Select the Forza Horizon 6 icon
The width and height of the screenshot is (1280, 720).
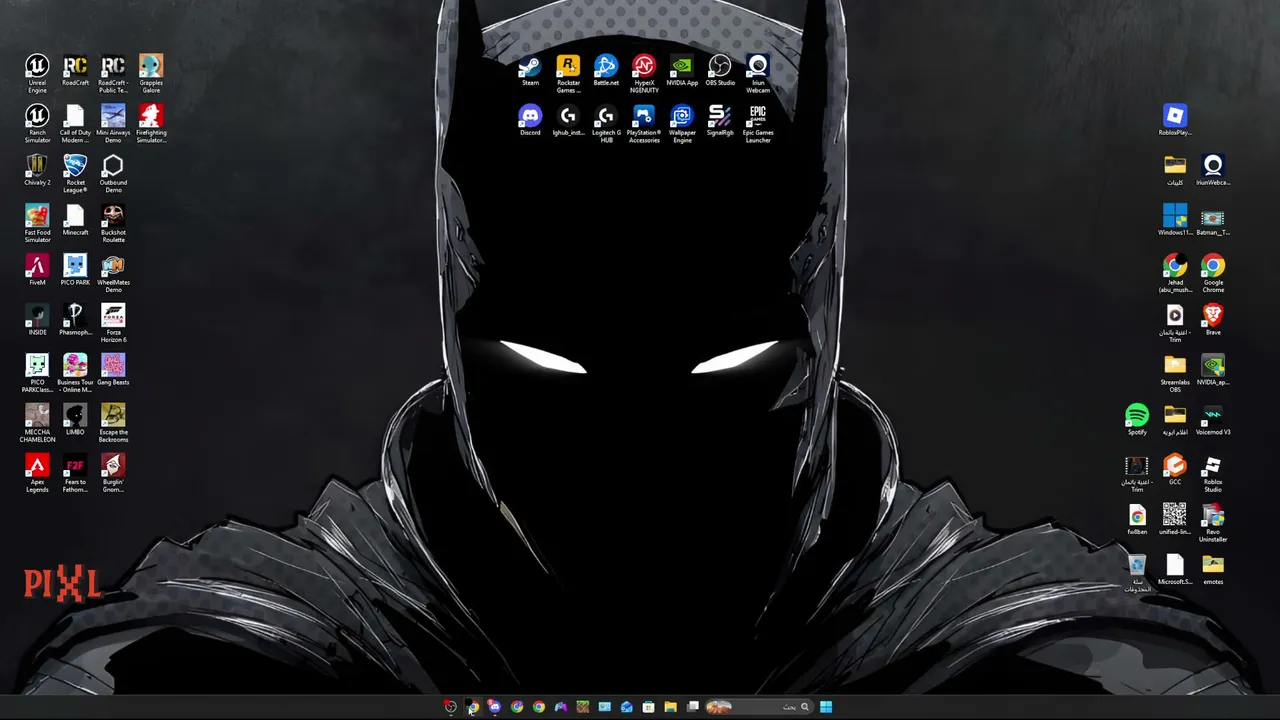113,324
